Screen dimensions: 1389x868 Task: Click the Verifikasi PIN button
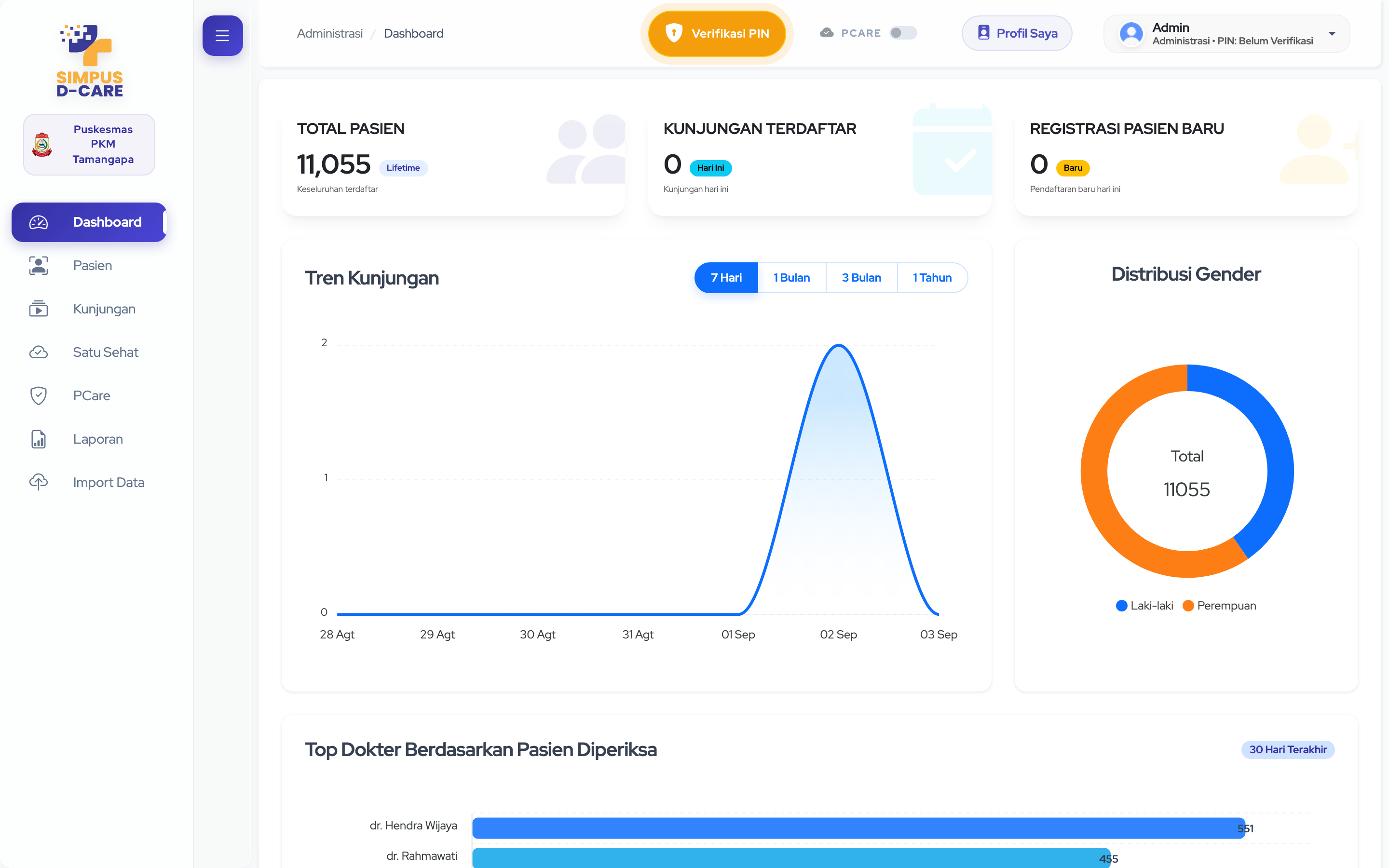(x=717, y=33)
